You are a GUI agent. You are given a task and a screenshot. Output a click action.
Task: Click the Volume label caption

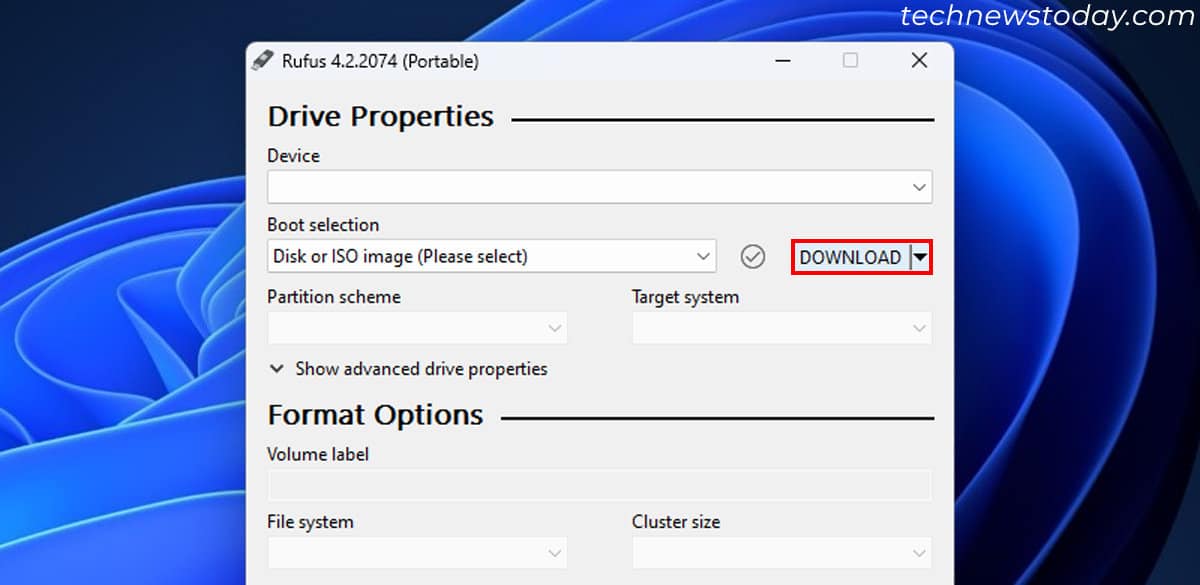[x=318, y=454]
